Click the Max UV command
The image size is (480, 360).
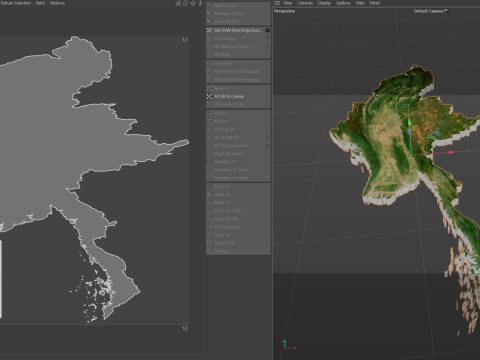[238, 88]
